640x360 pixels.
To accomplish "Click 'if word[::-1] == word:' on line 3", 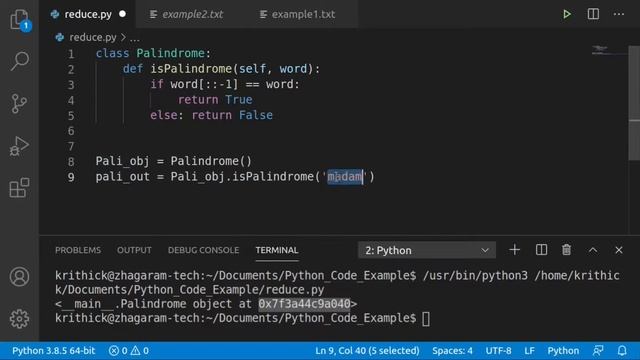I will [224, 84].
